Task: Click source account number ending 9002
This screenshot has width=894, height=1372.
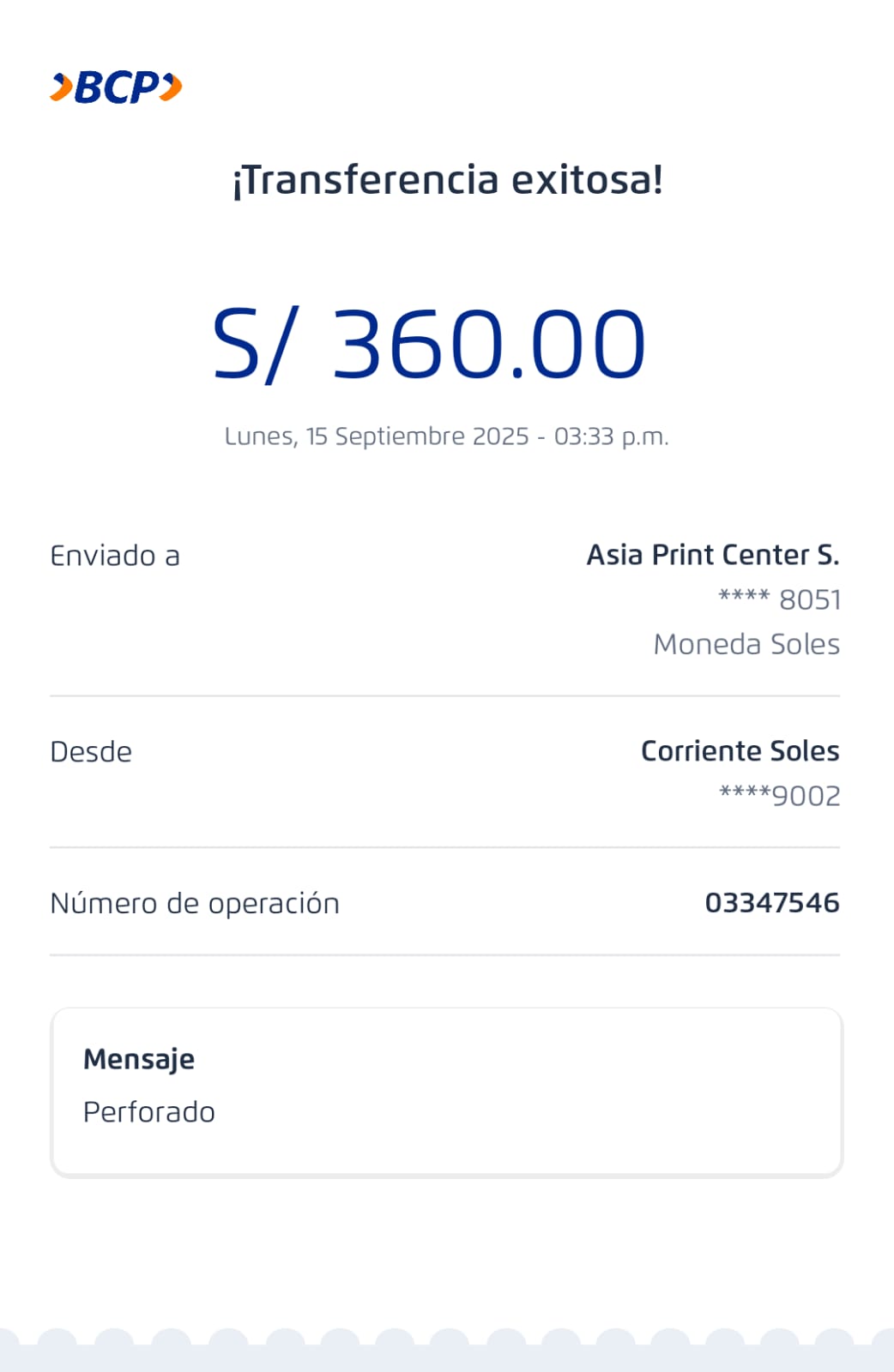Action: point(779,796)
